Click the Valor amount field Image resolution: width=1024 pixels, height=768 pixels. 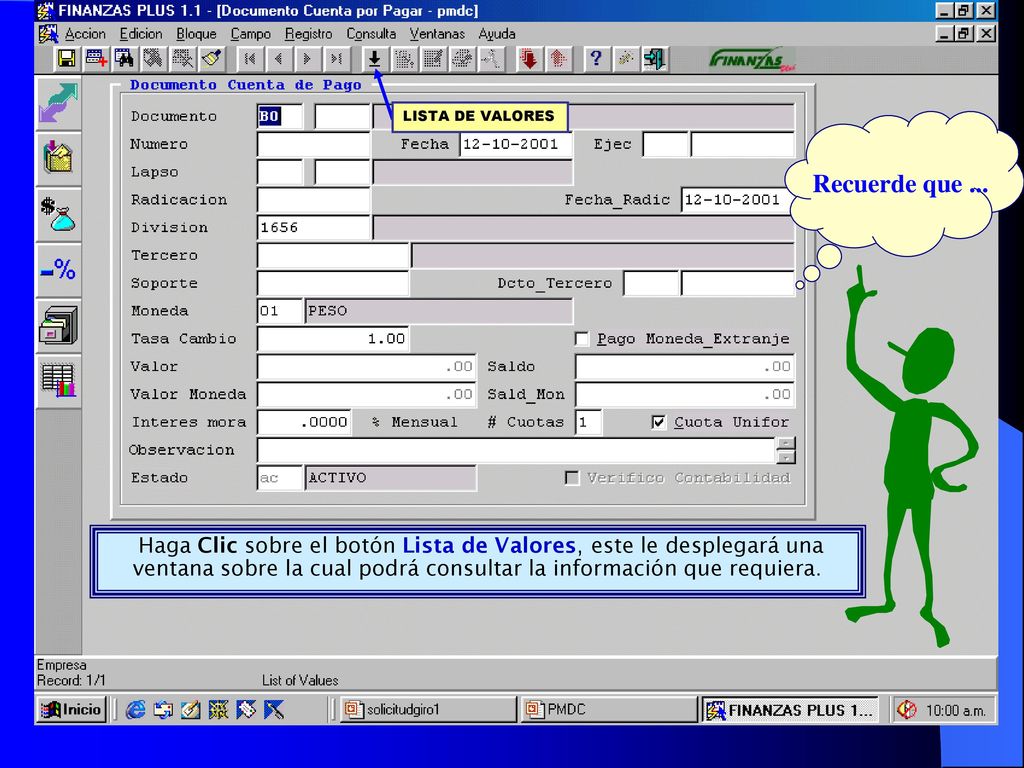point(366,366)
